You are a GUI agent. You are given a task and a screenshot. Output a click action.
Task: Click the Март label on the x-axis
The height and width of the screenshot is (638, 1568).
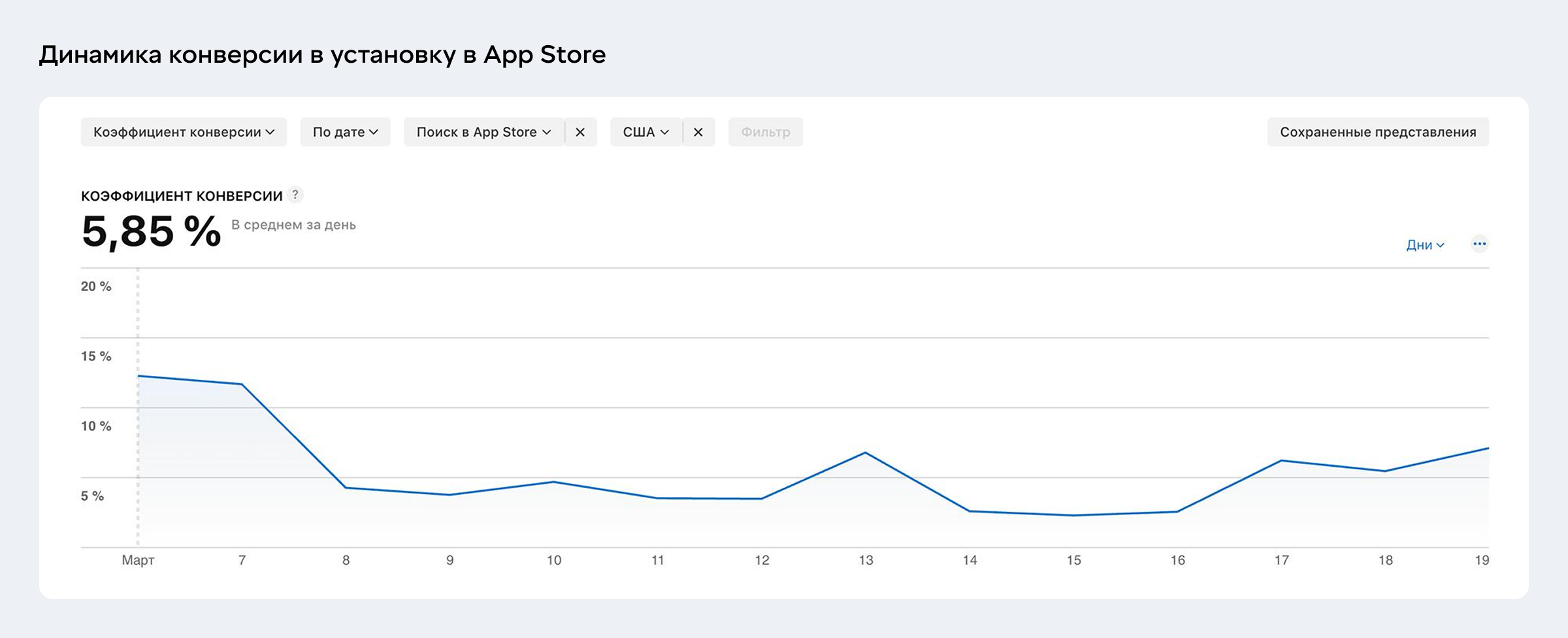[138, 560]
